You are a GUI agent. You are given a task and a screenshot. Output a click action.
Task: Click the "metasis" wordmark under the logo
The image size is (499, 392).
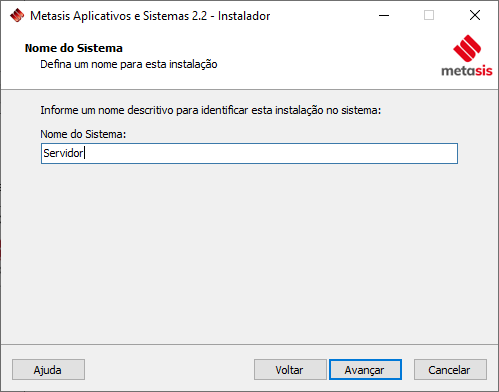coord(467,71)
